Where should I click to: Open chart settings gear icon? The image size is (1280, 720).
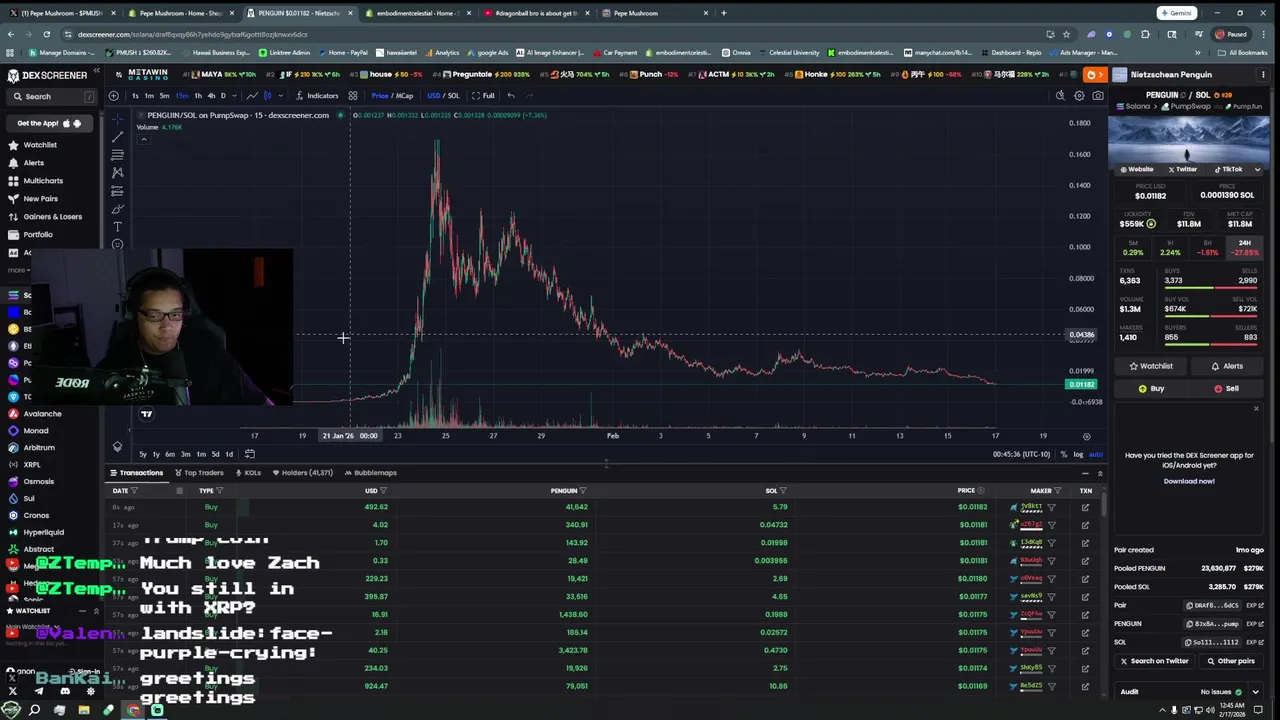click(1079, 96)
